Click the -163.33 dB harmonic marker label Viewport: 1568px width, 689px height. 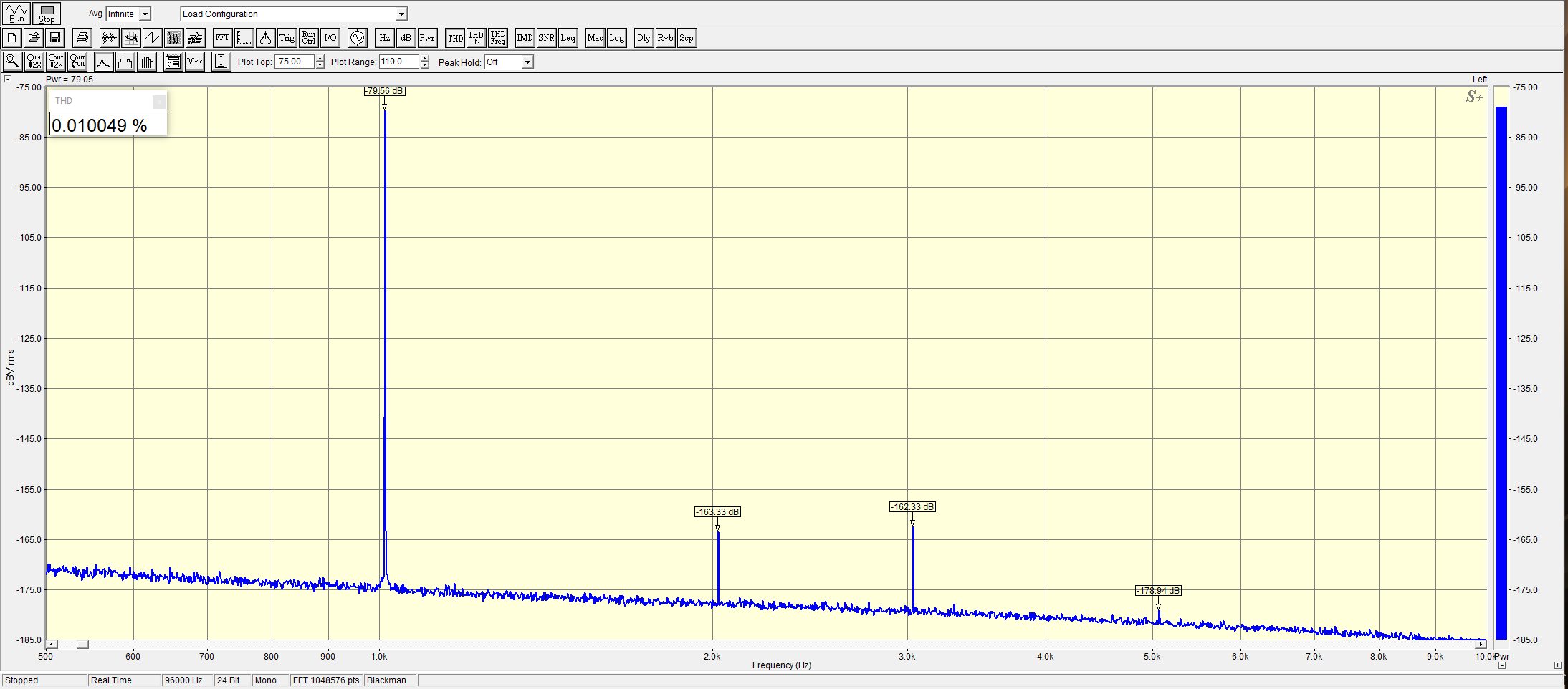point(717,512)
